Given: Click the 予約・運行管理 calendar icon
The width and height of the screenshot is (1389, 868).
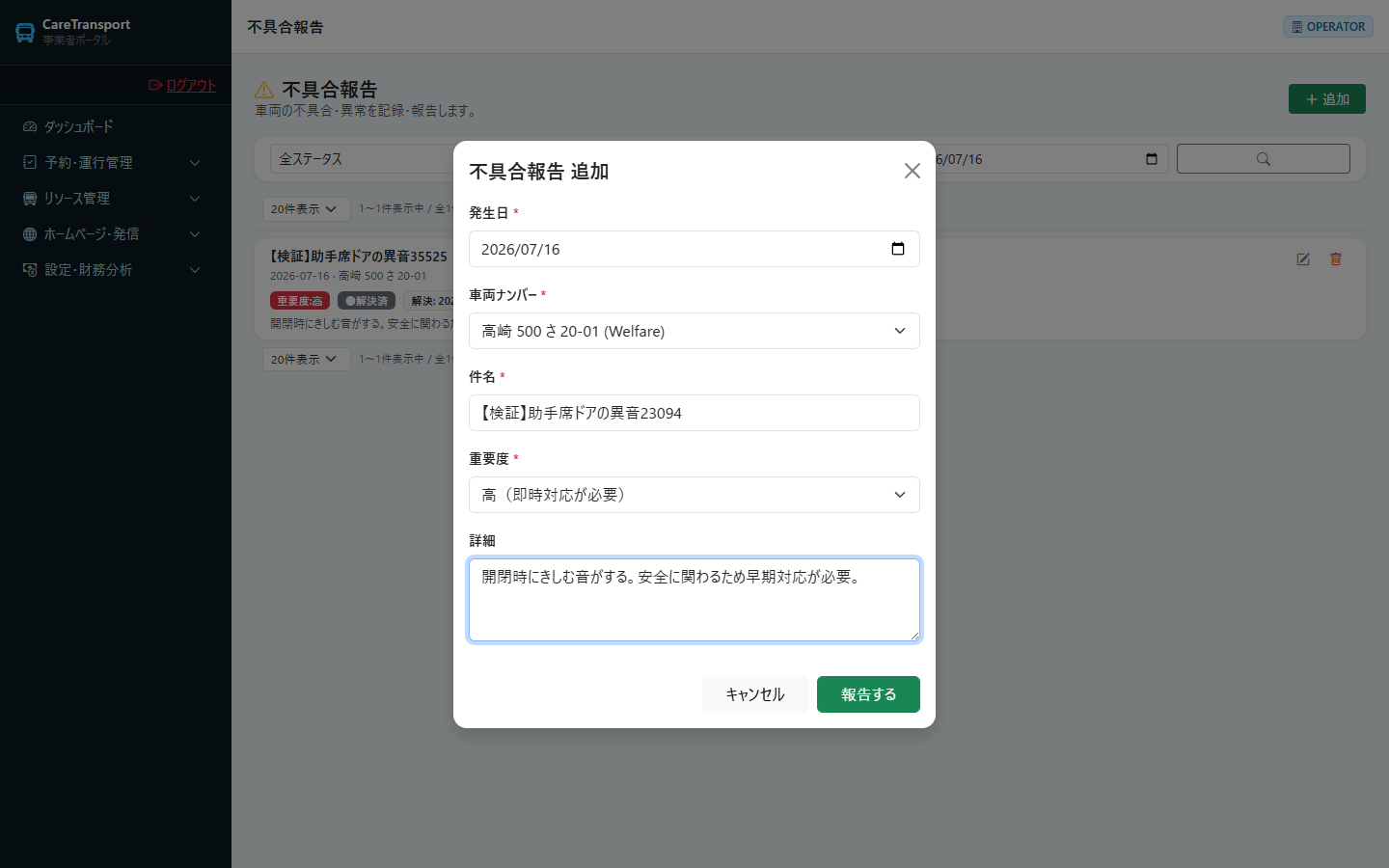Looking at the screenshot, I should click(x=30, y=162).
